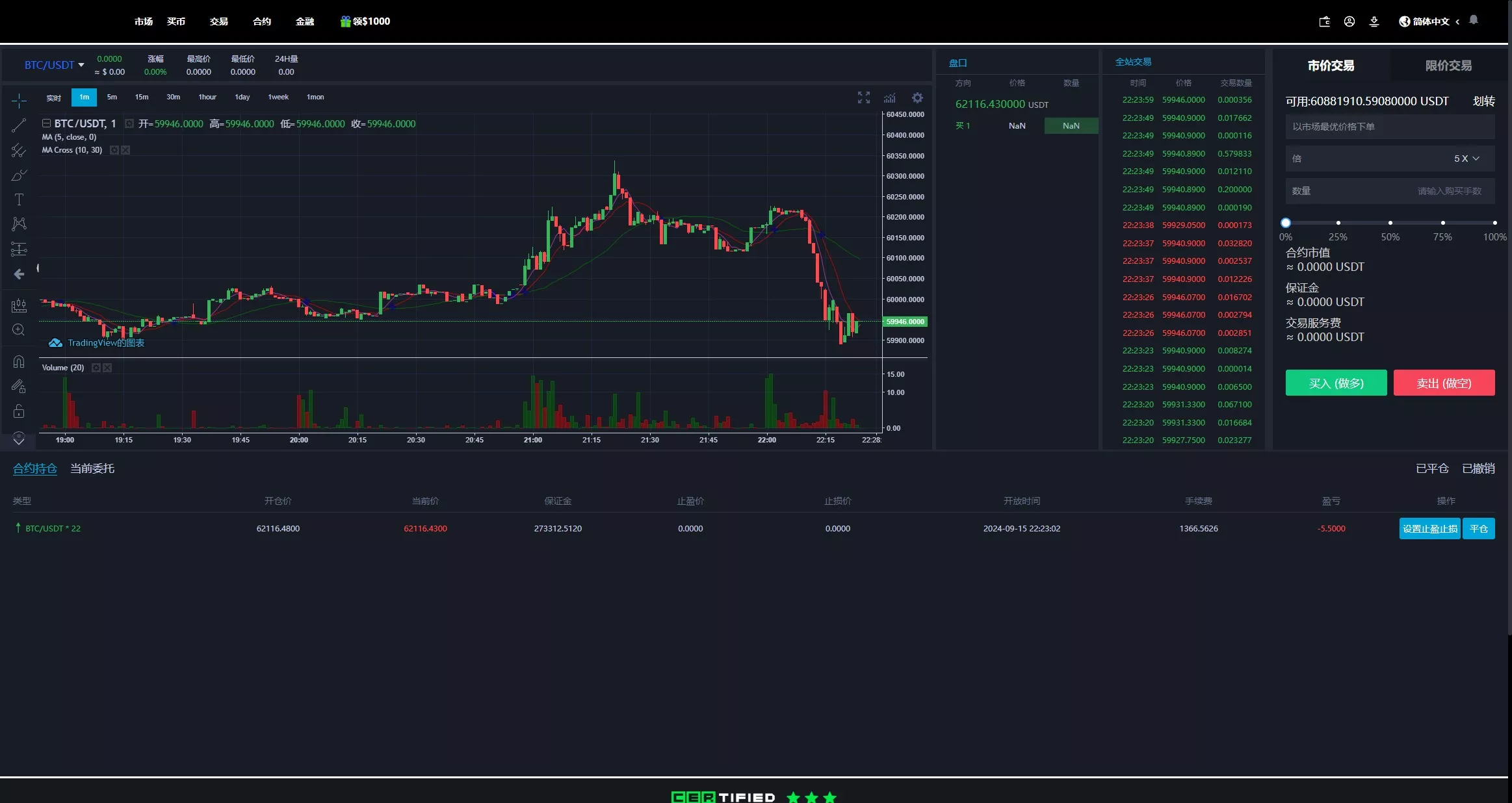The image size is (1512, 803).
Task: Click the 数量 quantity input field
Action: (x=1390, y=191)
